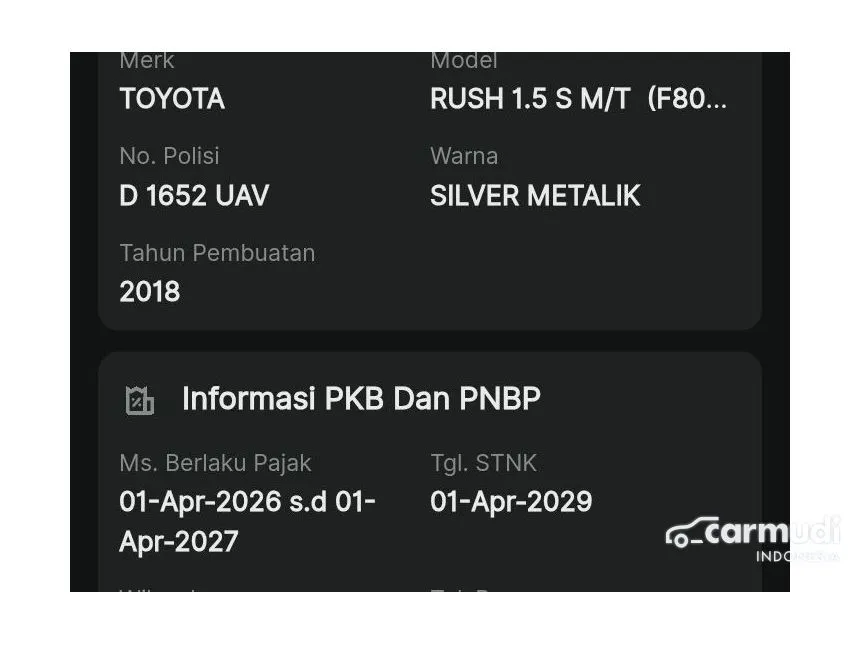Select plate number D 1652 UAV
The height and width of the screenshot is (645, 860).
tap(194, 195)
